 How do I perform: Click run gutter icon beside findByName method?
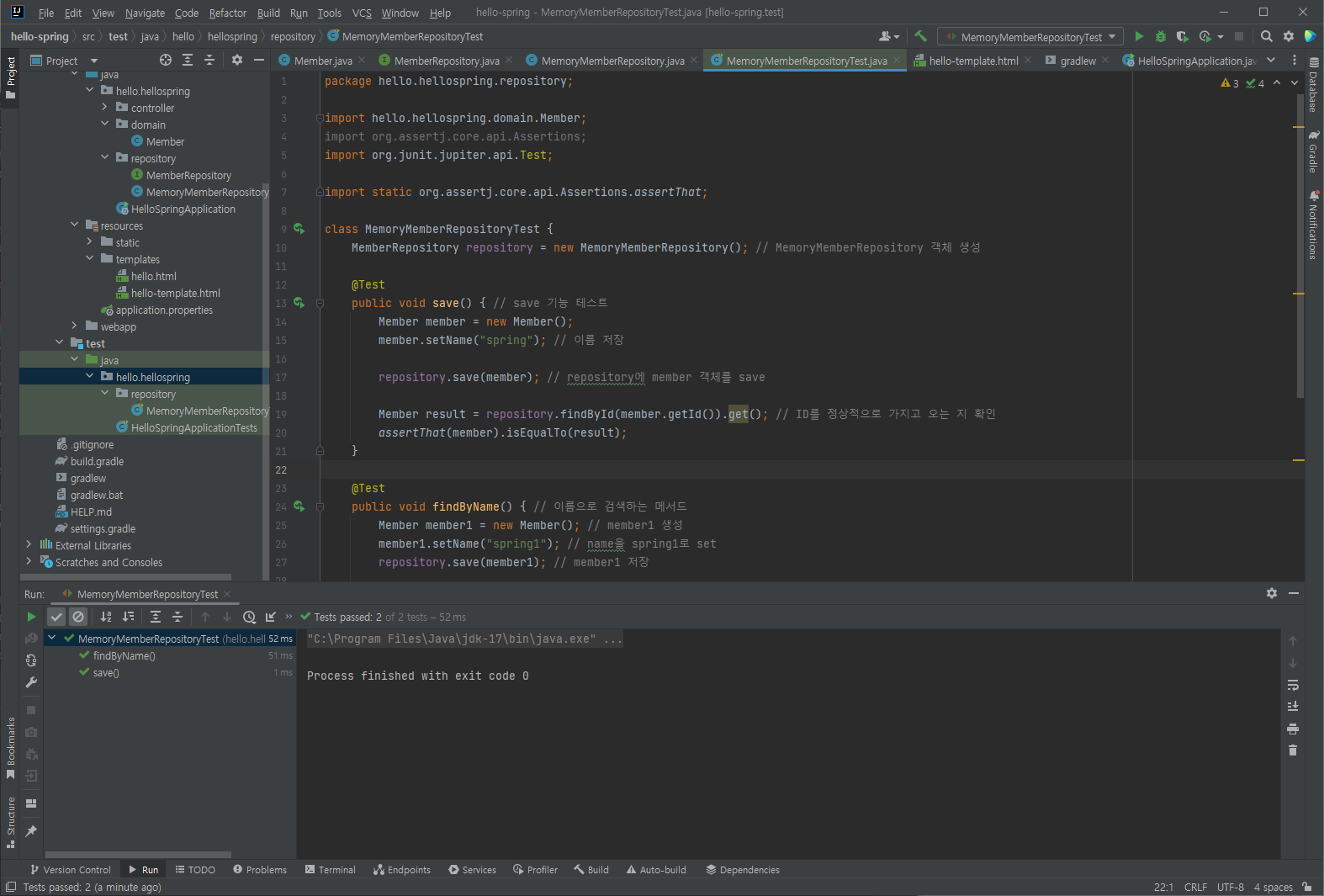[x=299, y=506]
